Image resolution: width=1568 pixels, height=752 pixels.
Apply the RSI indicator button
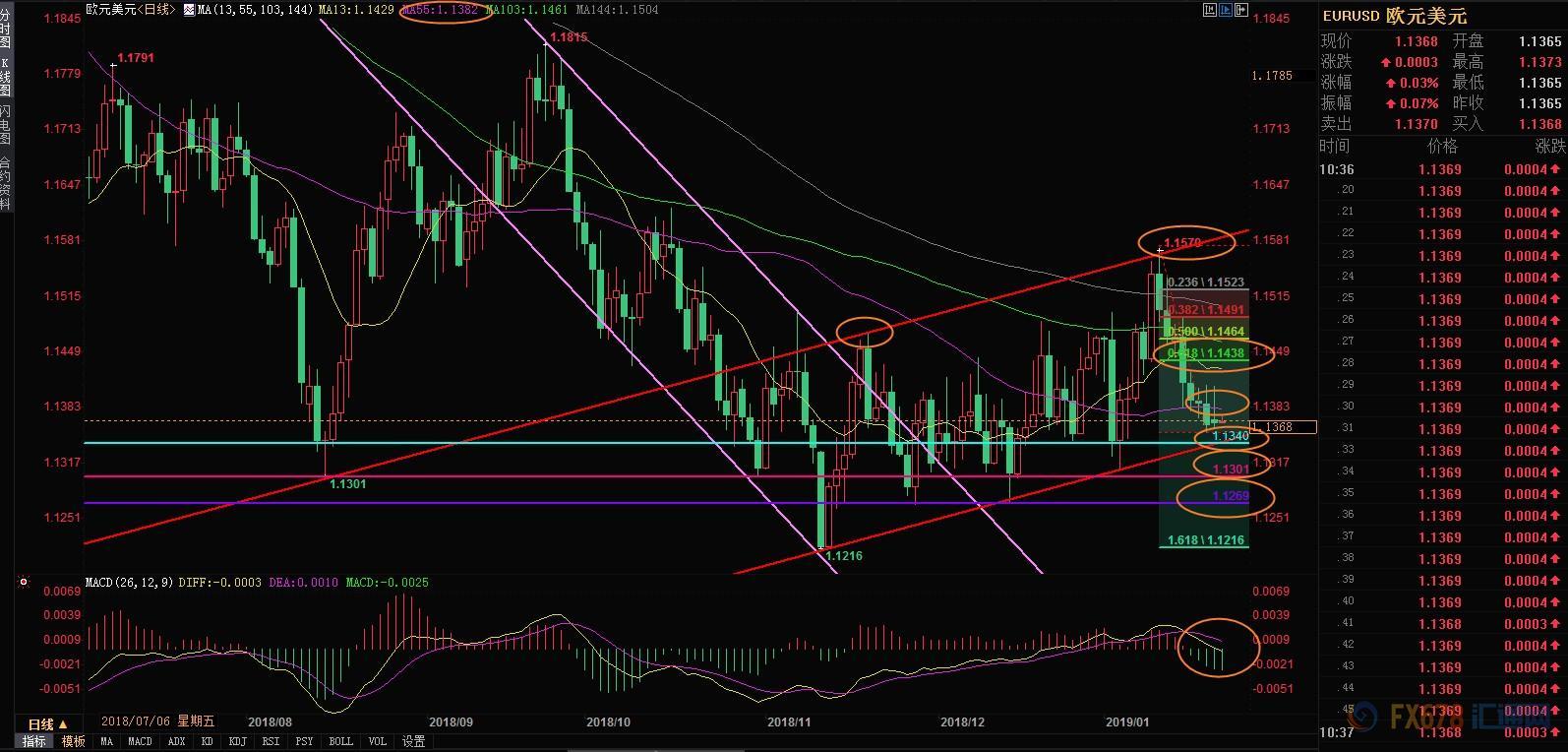(x=270, y=741)
